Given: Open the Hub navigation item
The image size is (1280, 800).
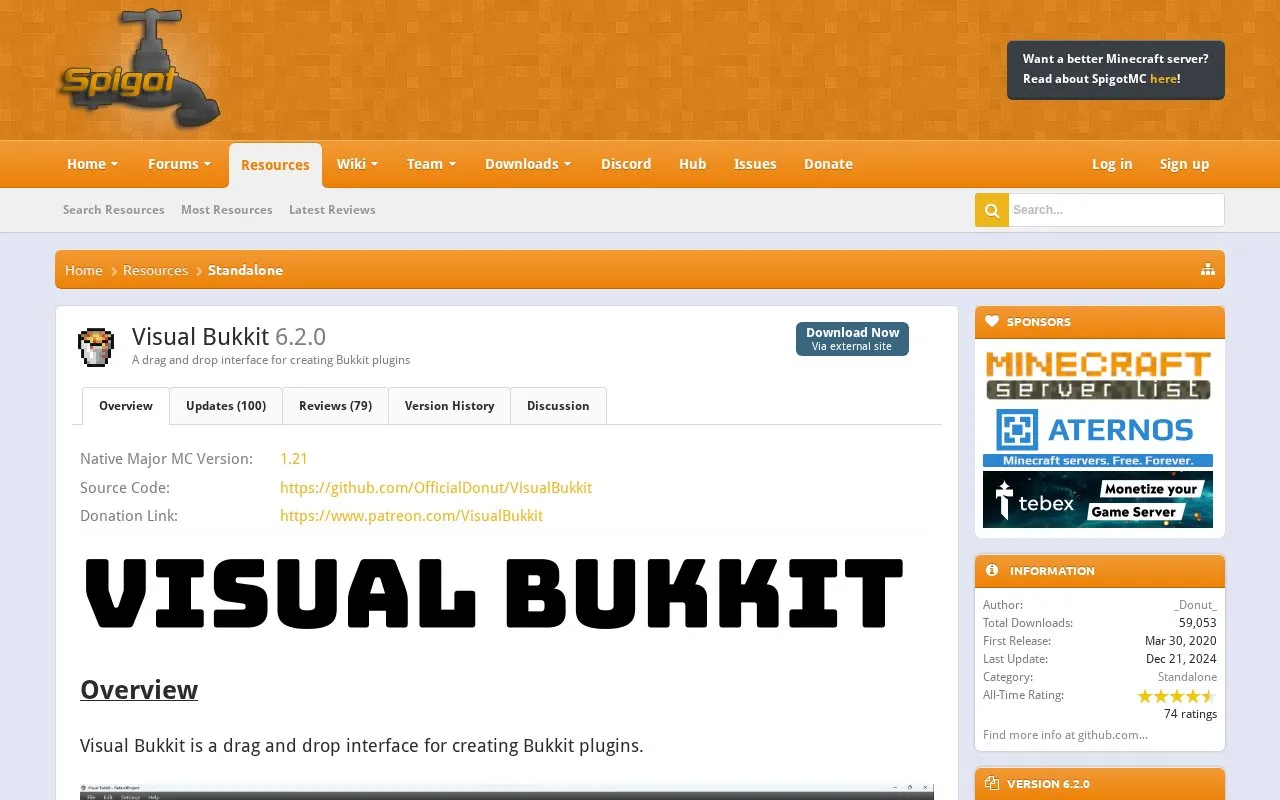Looking at the screenshot, I should (x=692, y=164).
